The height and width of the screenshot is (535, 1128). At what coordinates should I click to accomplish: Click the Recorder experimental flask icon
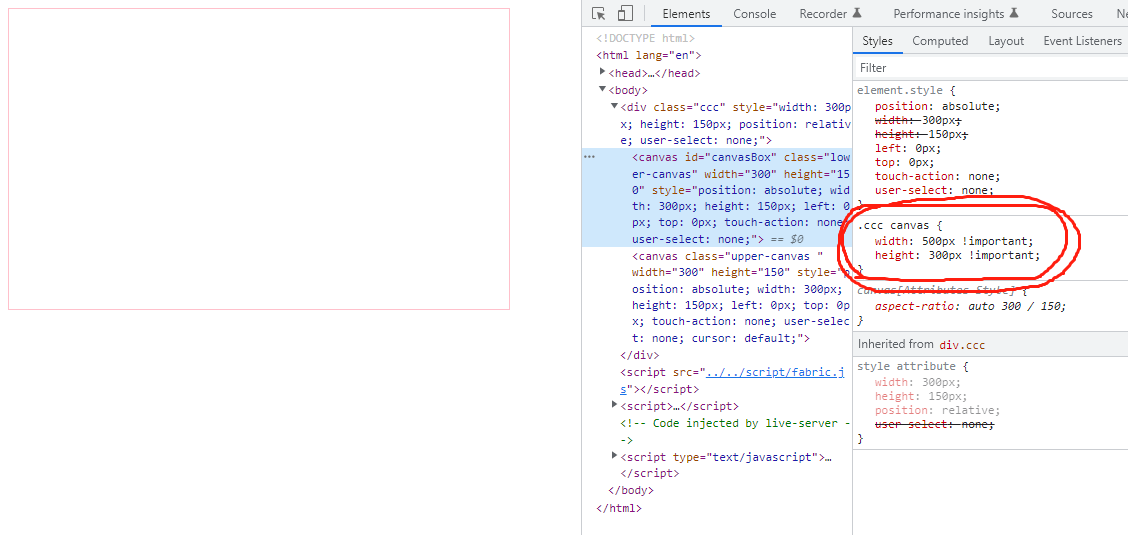857,14
